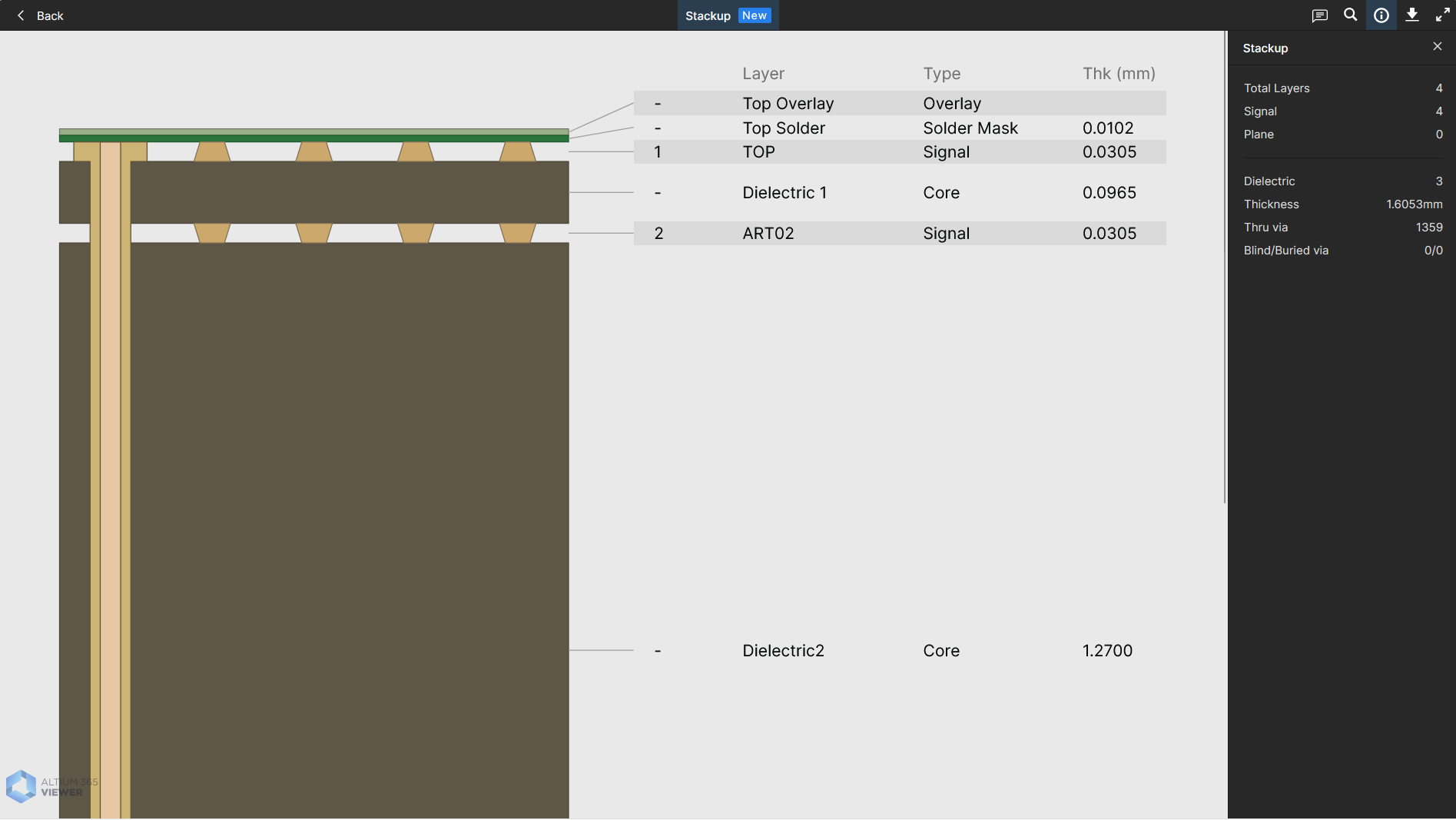Image resolution: width=1456 pixels, height=820 pixels.
Task: Select the Top Overlay layer row
Action: (x=899, y=104)
